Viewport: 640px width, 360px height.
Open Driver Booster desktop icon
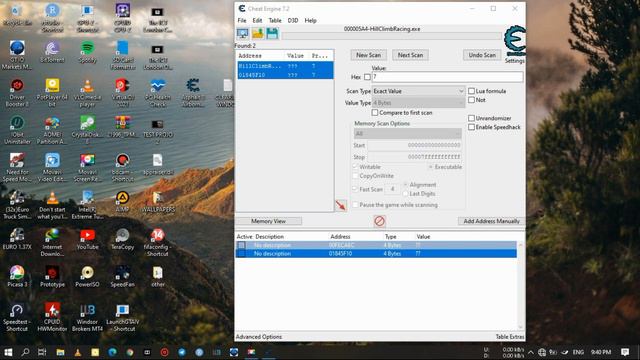[x=17, y=93]
